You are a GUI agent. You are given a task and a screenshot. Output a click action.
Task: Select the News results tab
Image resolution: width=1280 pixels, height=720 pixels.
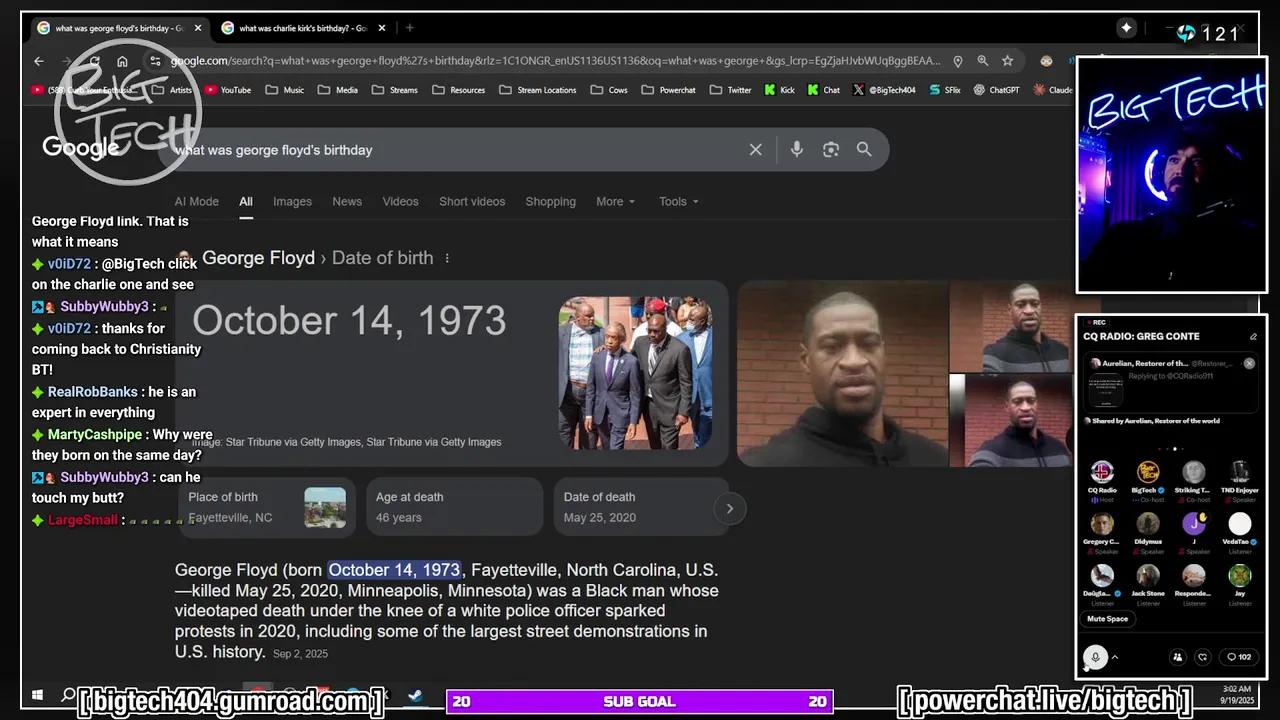coord(347,202)
